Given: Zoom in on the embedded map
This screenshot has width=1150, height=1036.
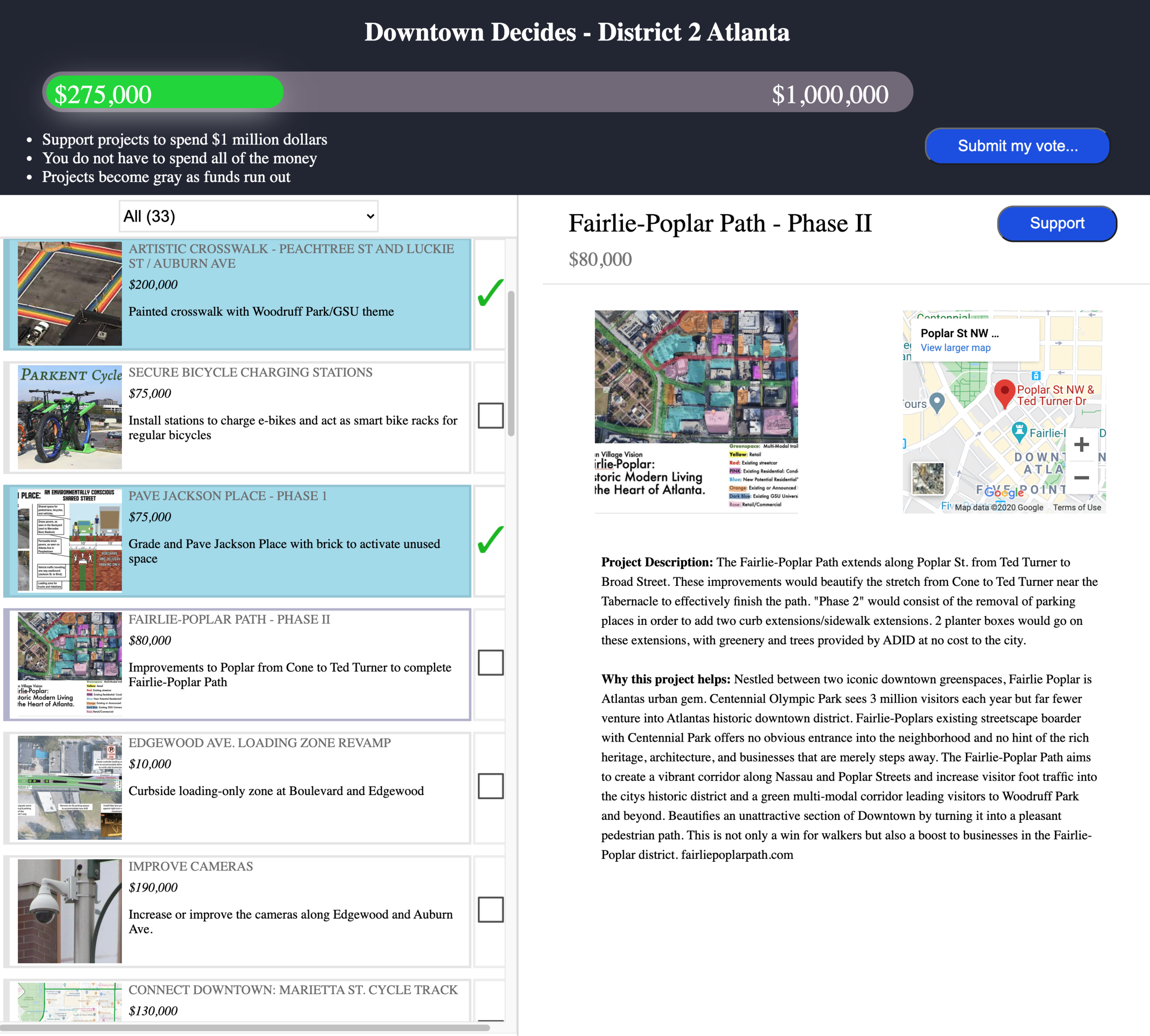Looking at the screenshot, I should click(x=1081, y=445).
